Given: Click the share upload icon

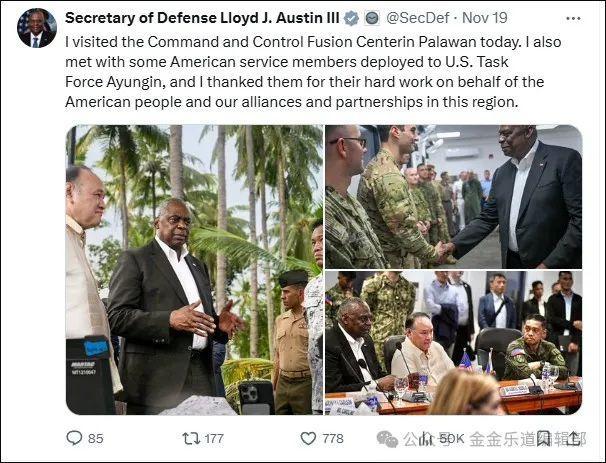Looking at the screenshot, I should (573, 439).
